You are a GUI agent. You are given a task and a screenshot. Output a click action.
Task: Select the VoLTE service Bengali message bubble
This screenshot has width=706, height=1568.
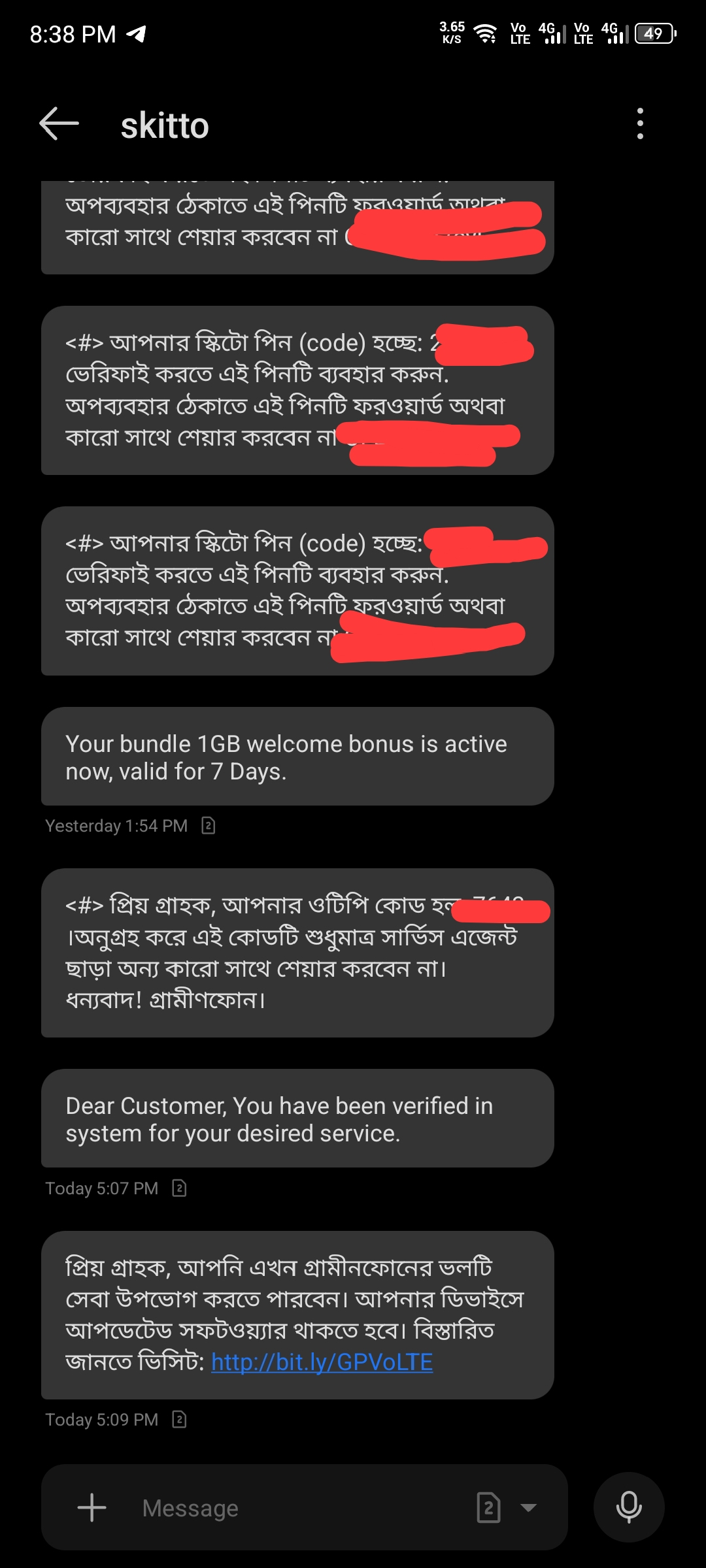(x=297, y=1315)
